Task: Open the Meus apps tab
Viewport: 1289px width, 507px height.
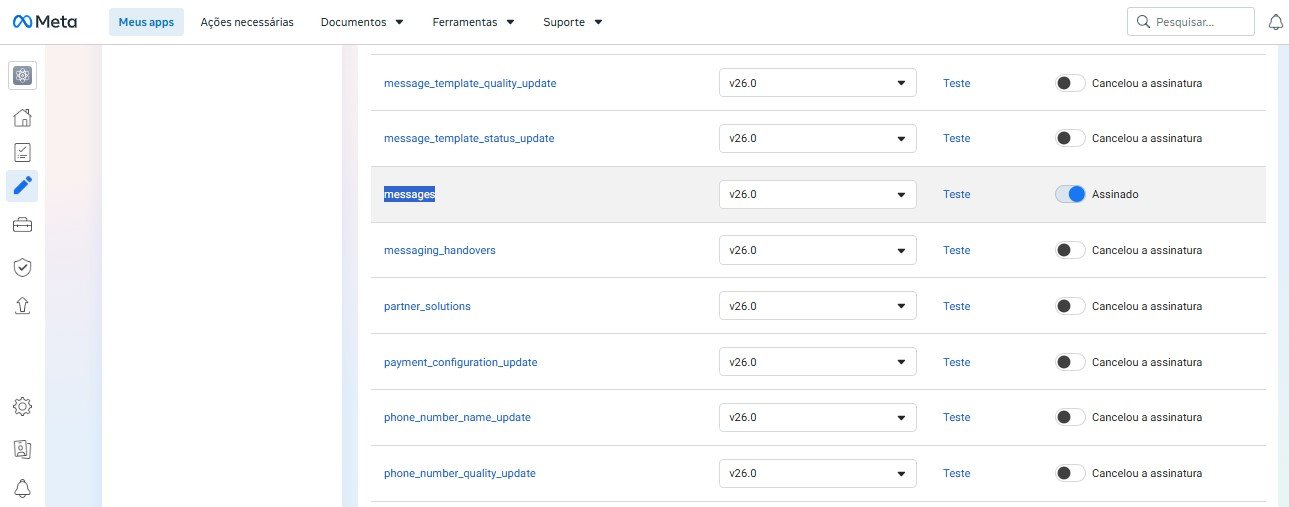Action: (x=146, y=22)
